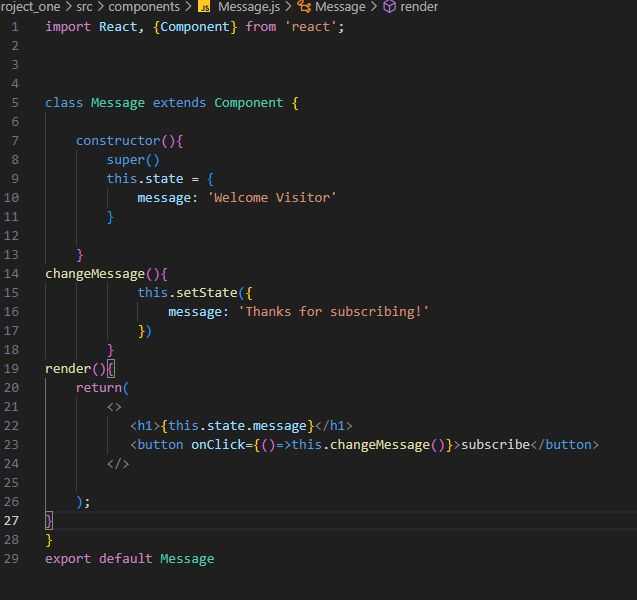Click the Message class symbol icon in breadcrumb
Viewport: 637px width, 600px height.
coord(304,6)
